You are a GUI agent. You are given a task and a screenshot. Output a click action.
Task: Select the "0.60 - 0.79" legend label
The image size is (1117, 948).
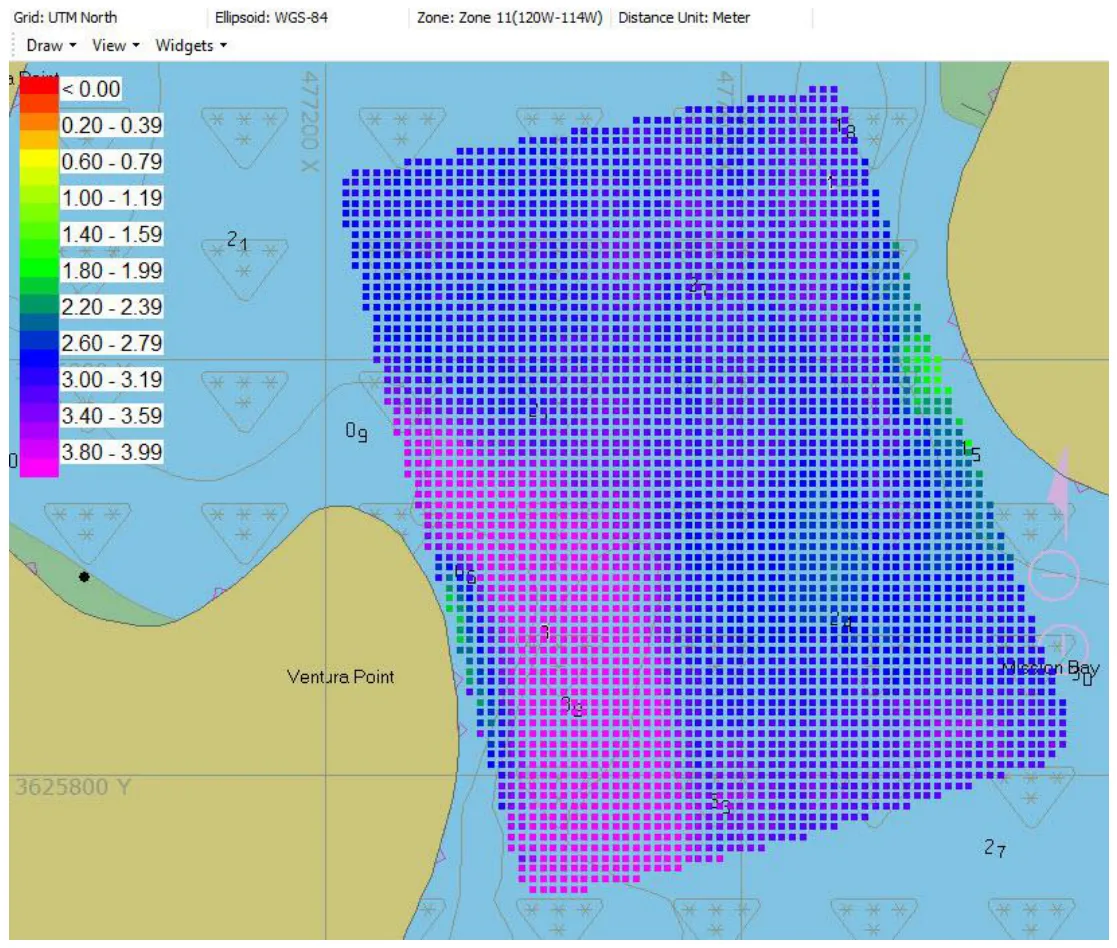tap(112, 162)
